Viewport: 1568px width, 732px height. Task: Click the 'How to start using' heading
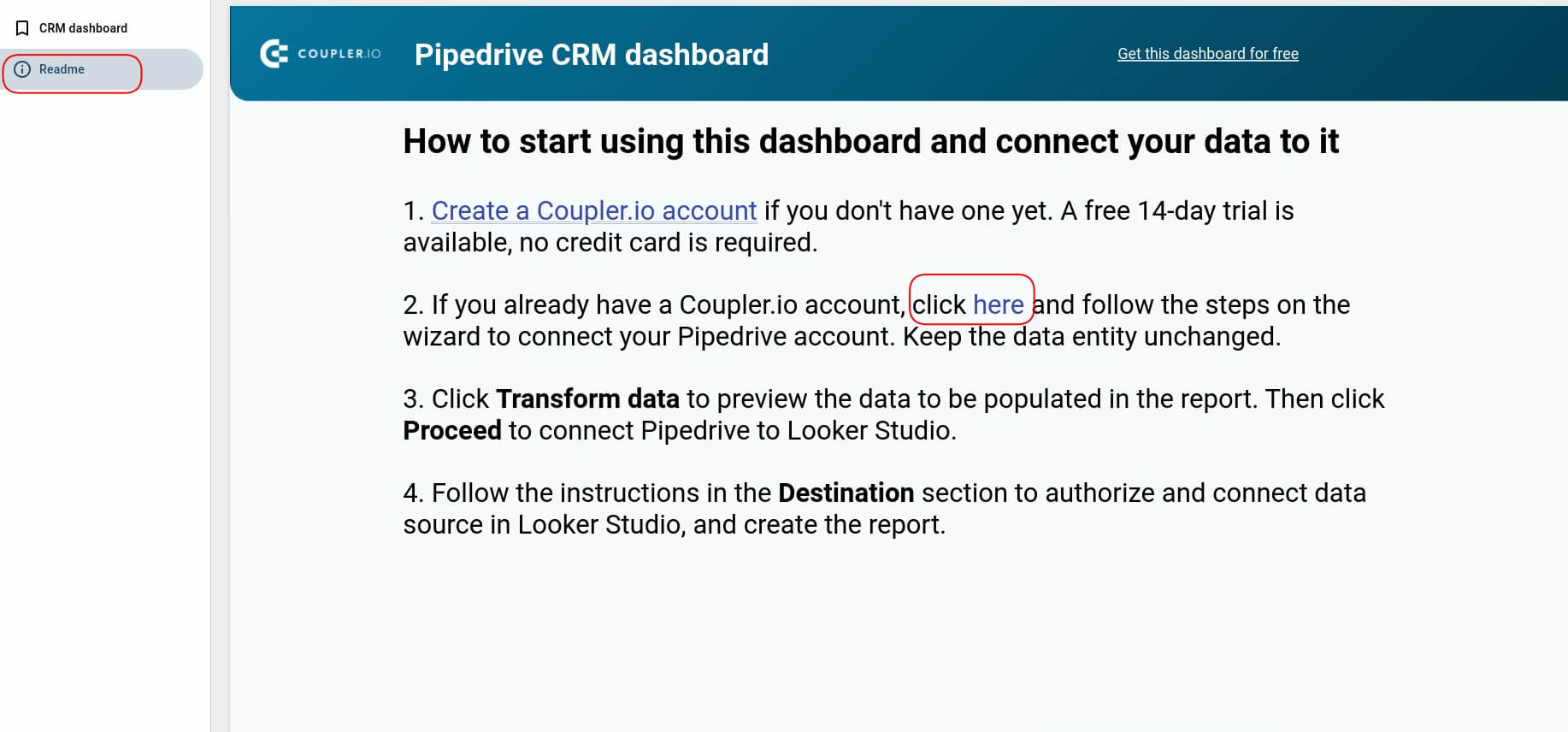[x=870, y=142]
